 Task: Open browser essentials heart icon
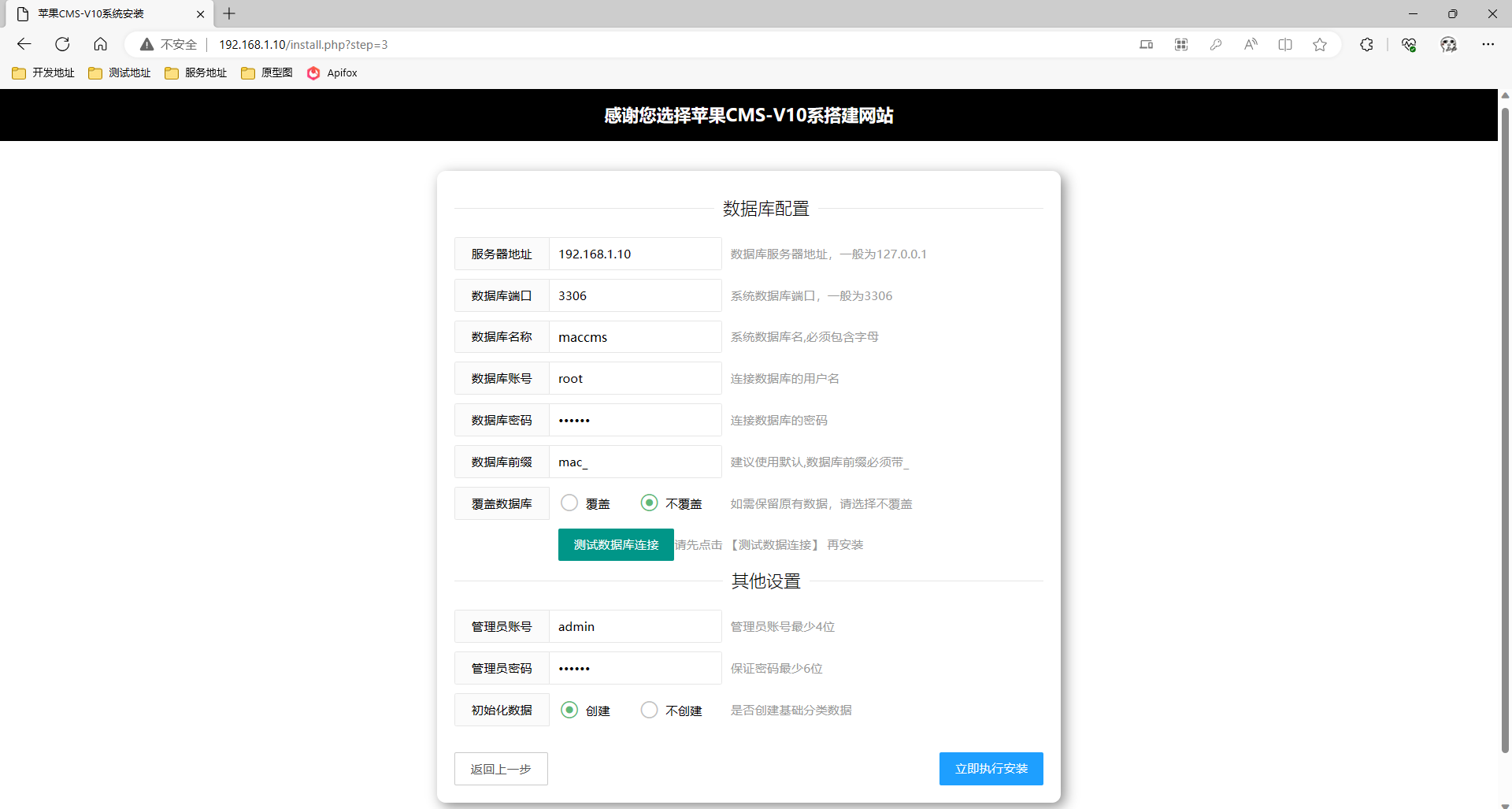coord(1409,45)
